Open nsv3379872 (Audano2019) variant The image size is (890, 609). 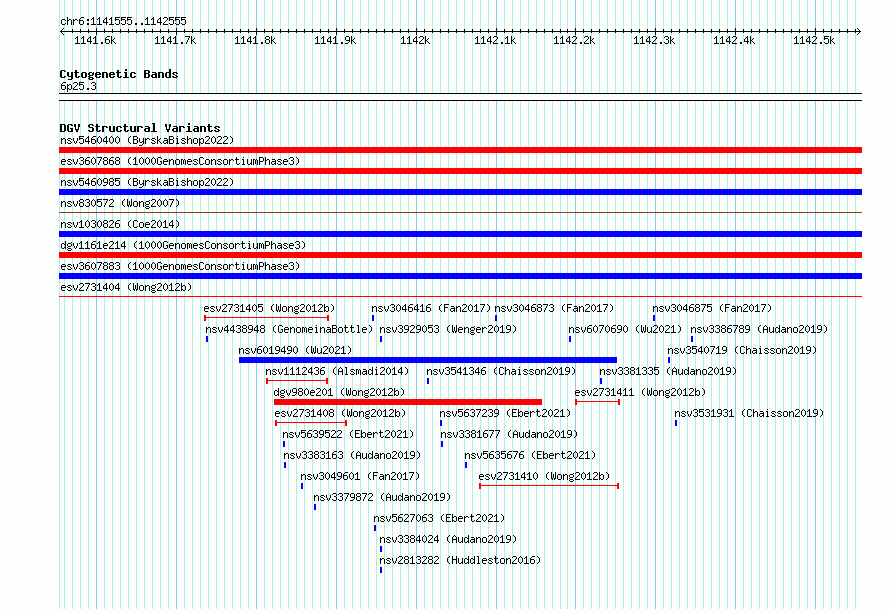click(x=382, y=497)
